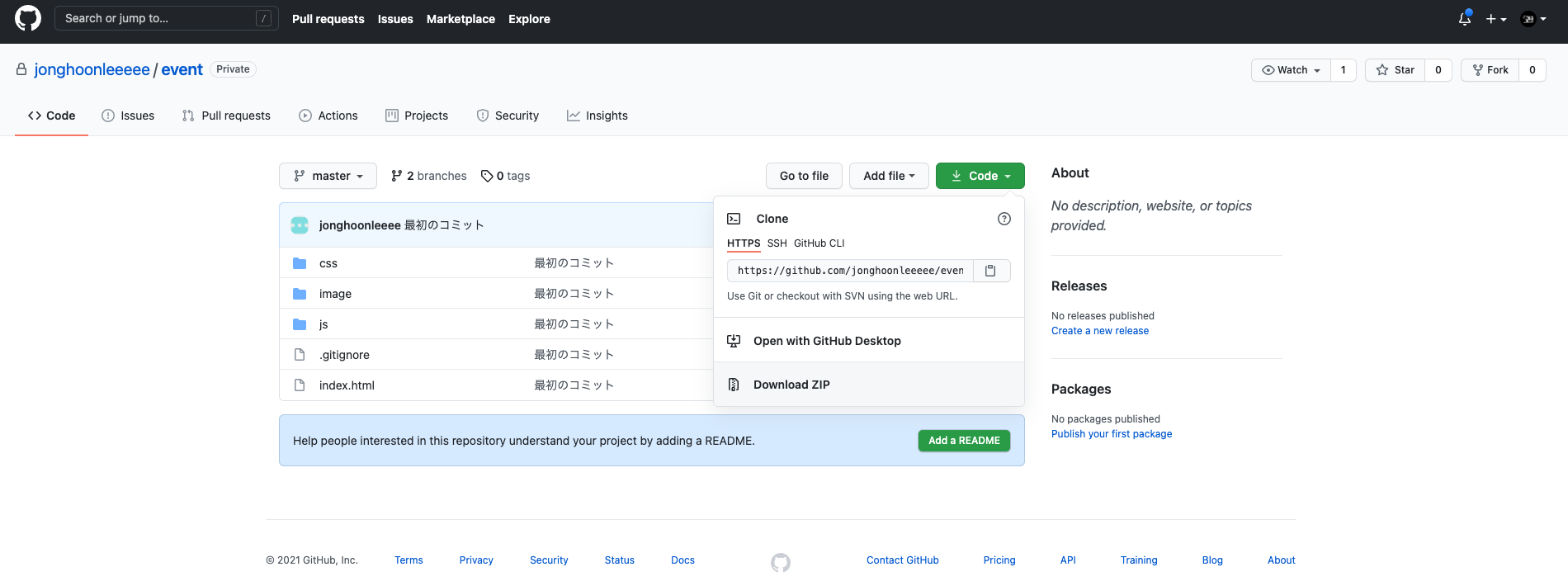The width and height of the screenshot is (1568, 581).
Task: View the 2 branches link
Action: pos(429,176)
